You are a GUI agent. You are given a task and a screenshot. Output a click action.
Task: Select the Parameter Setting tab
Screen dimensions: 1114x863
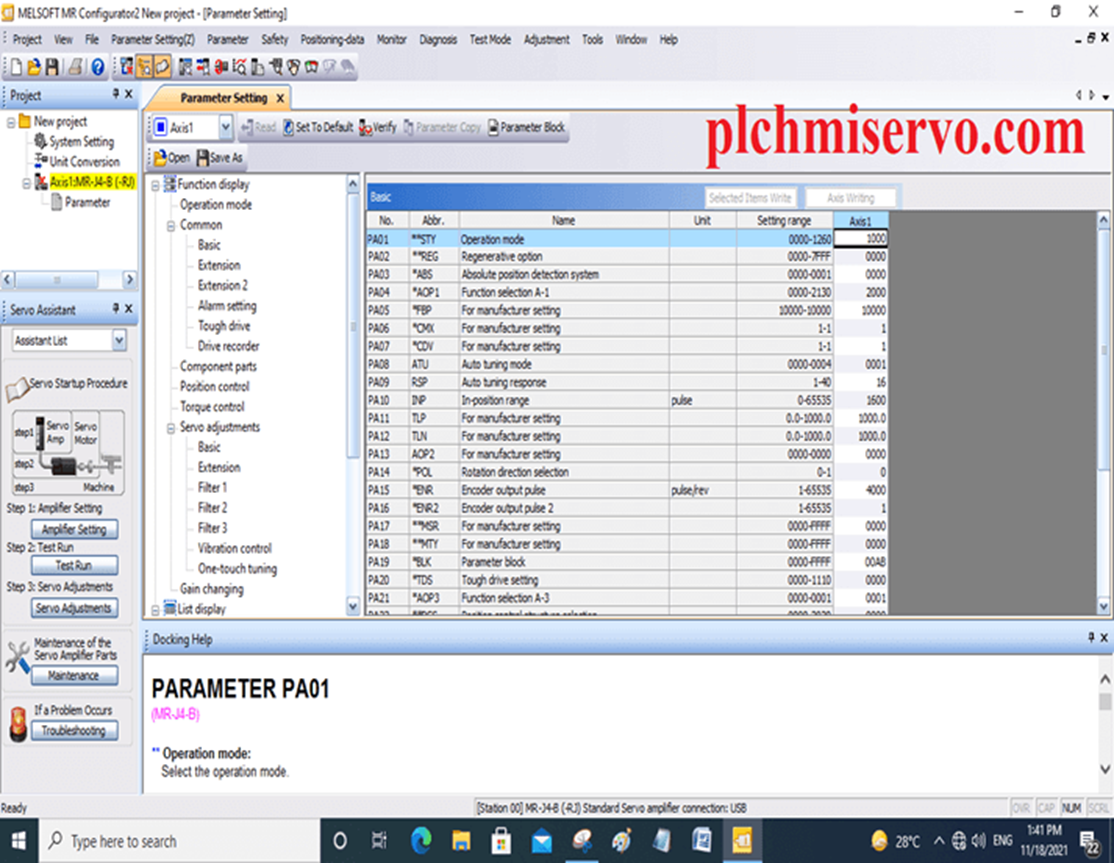223,98
